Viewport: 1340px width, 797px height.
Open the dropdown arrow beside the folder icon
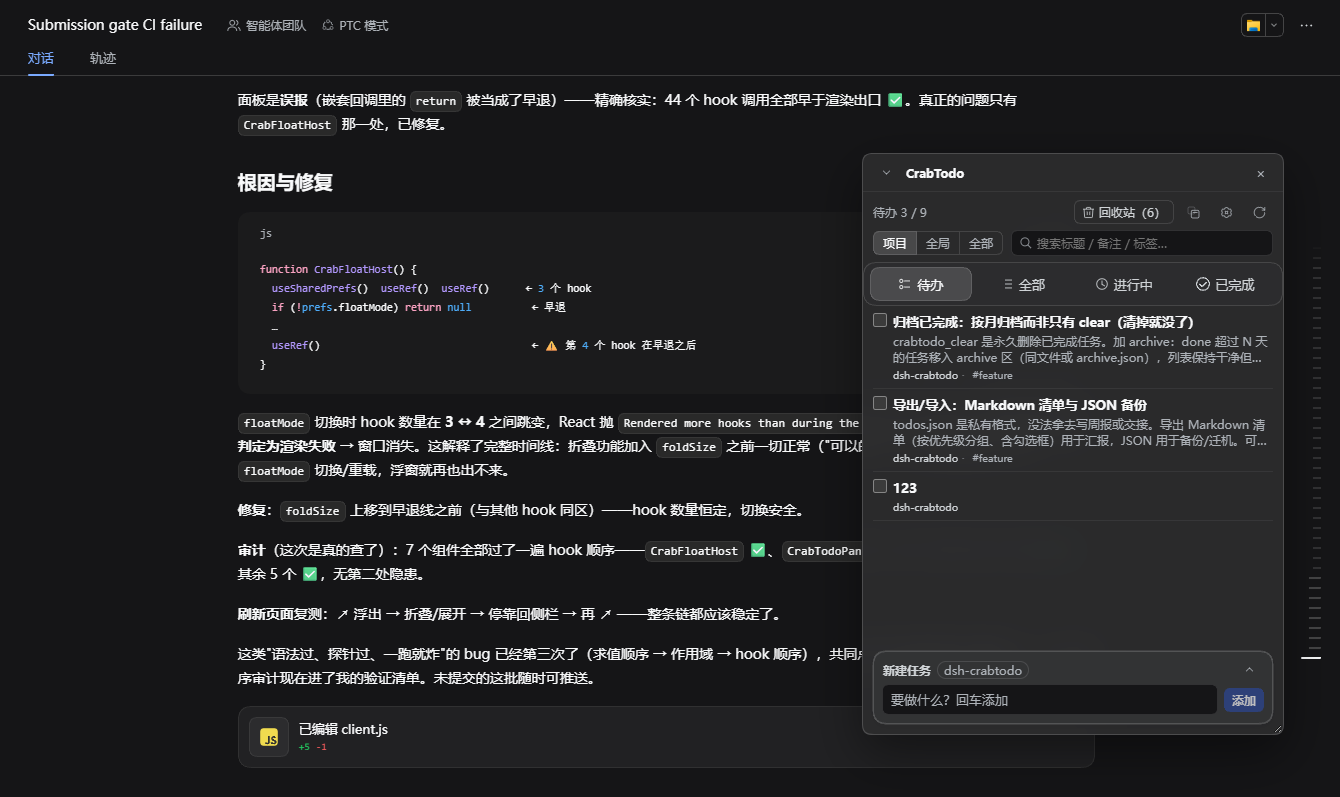tap(1274, 25)
